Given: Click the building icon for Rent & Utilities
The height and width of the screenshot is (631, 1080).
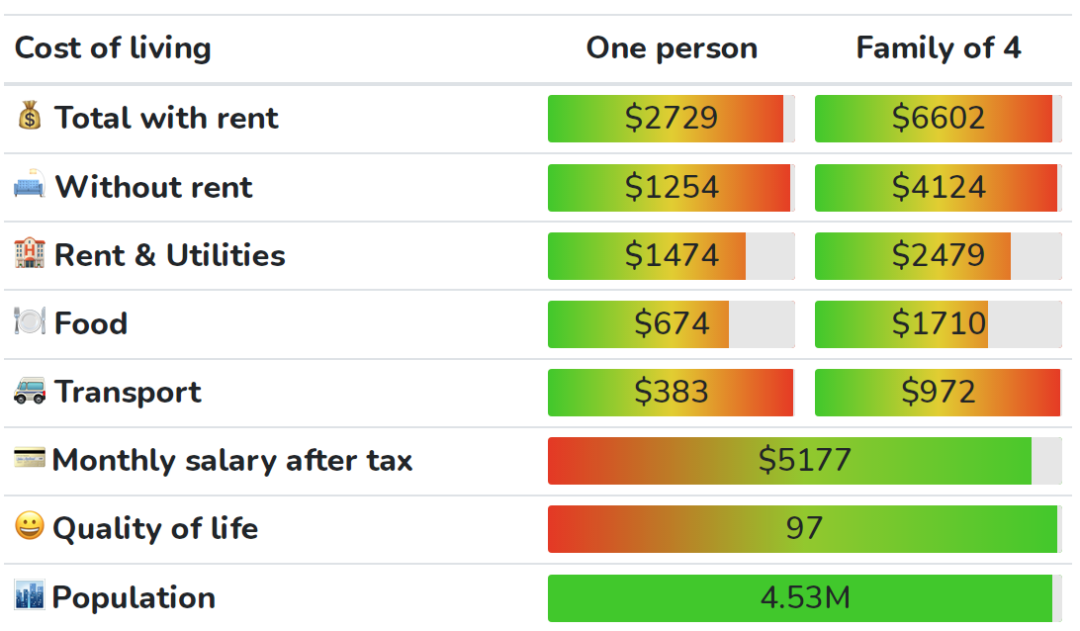Looking at the screenshot, I should click(x=30, y=254).
